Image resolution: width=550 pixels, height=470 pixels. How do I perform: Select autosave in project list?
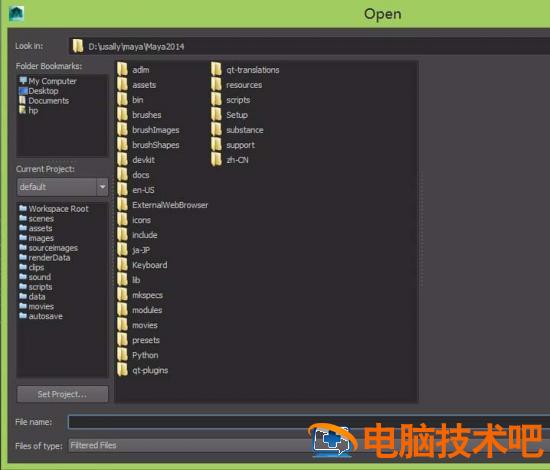(41, 316)
